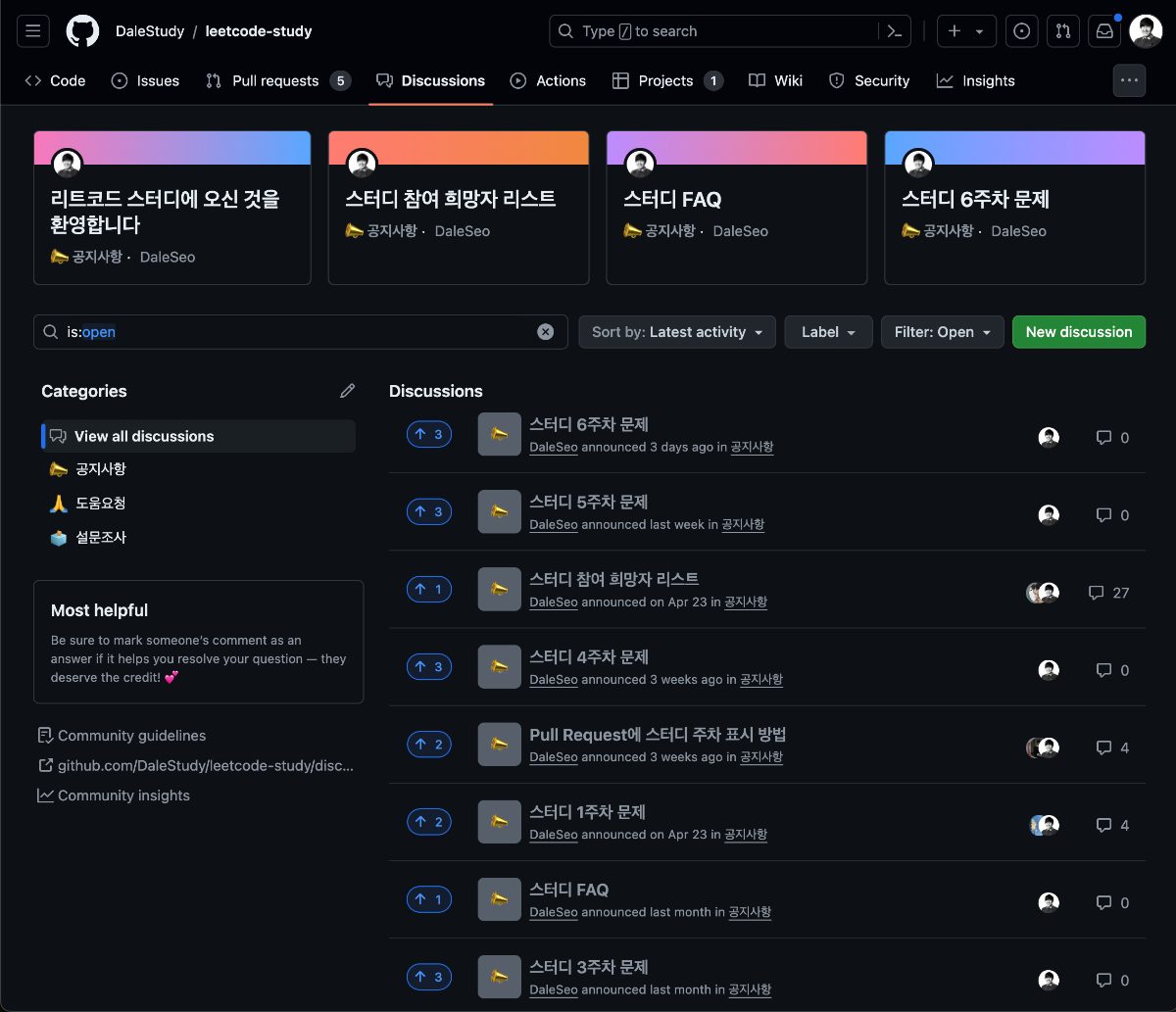Click the avatar on the 스터디 6주차 문제 pinned card
This screenshot has height=1012, width=1176.
(x=917, y=164)
